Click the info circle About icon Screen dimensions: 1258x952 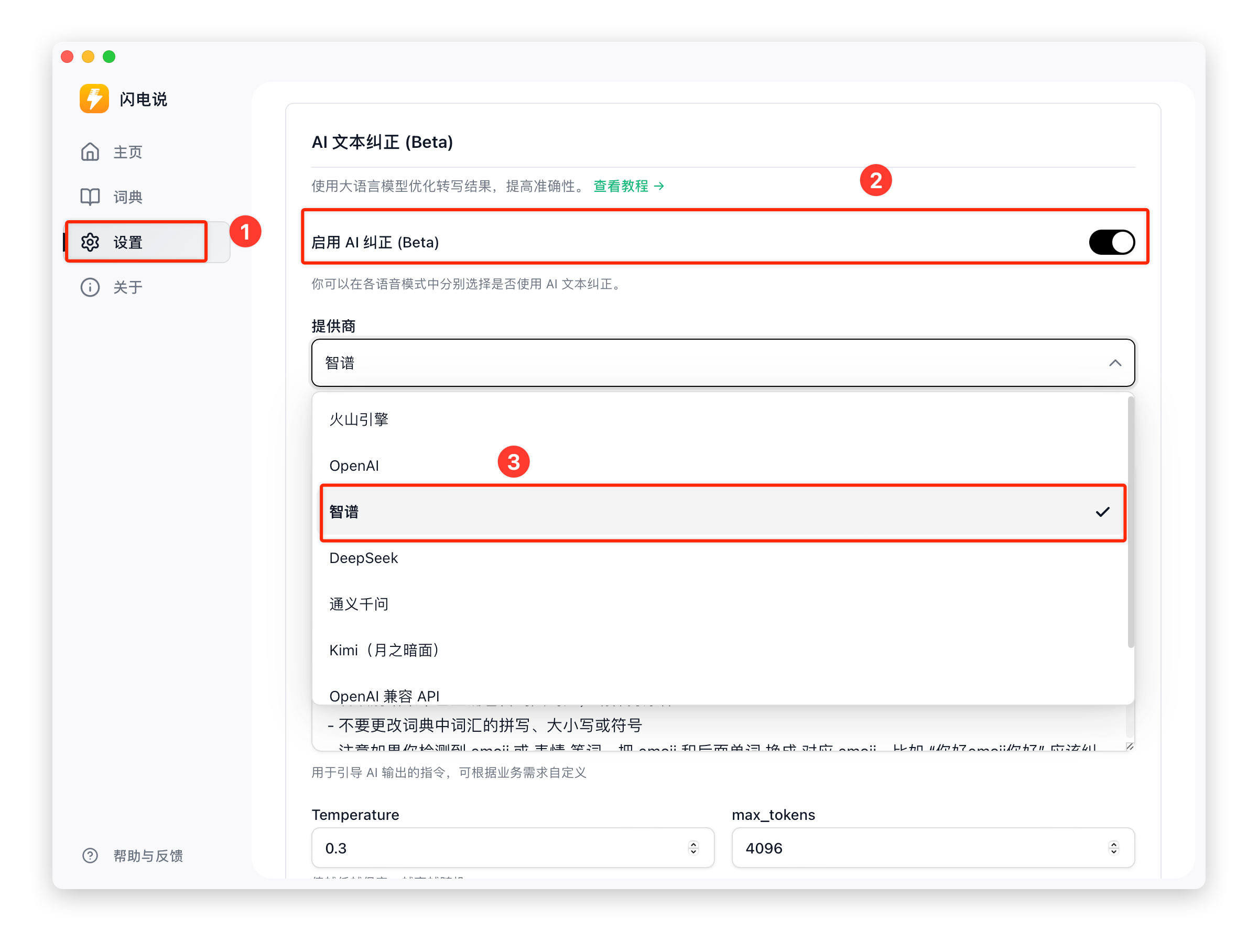click(x=90, y=287)
